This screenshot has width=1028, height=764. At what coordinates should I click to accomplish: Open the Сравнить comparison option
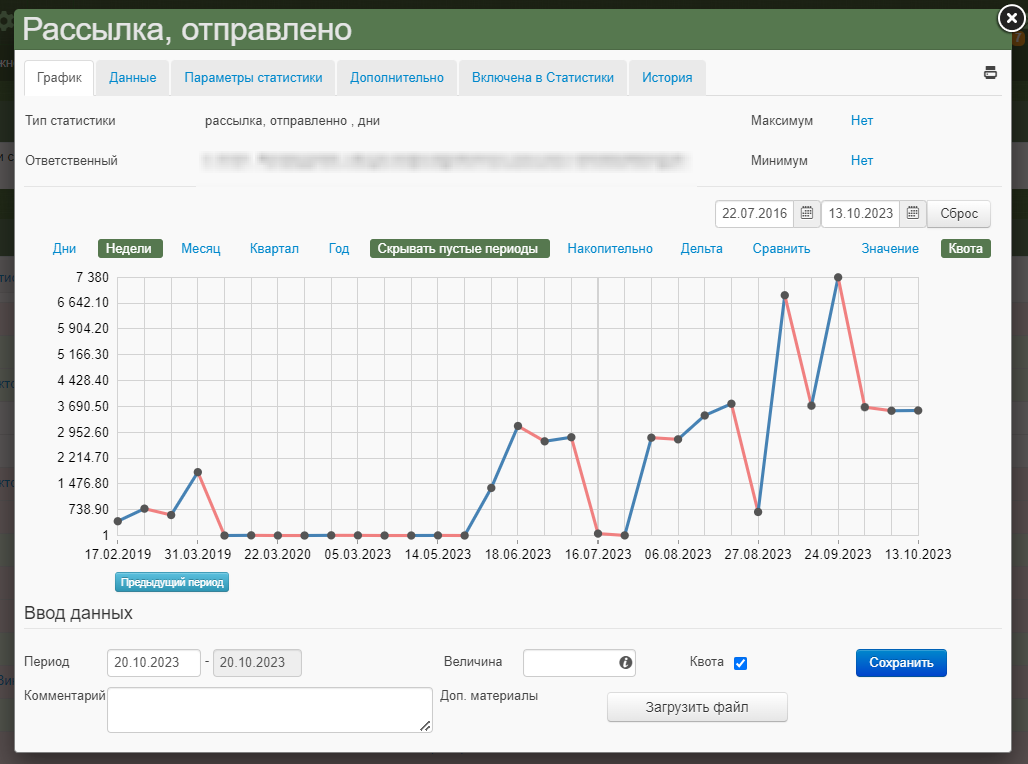coord(781,249)
